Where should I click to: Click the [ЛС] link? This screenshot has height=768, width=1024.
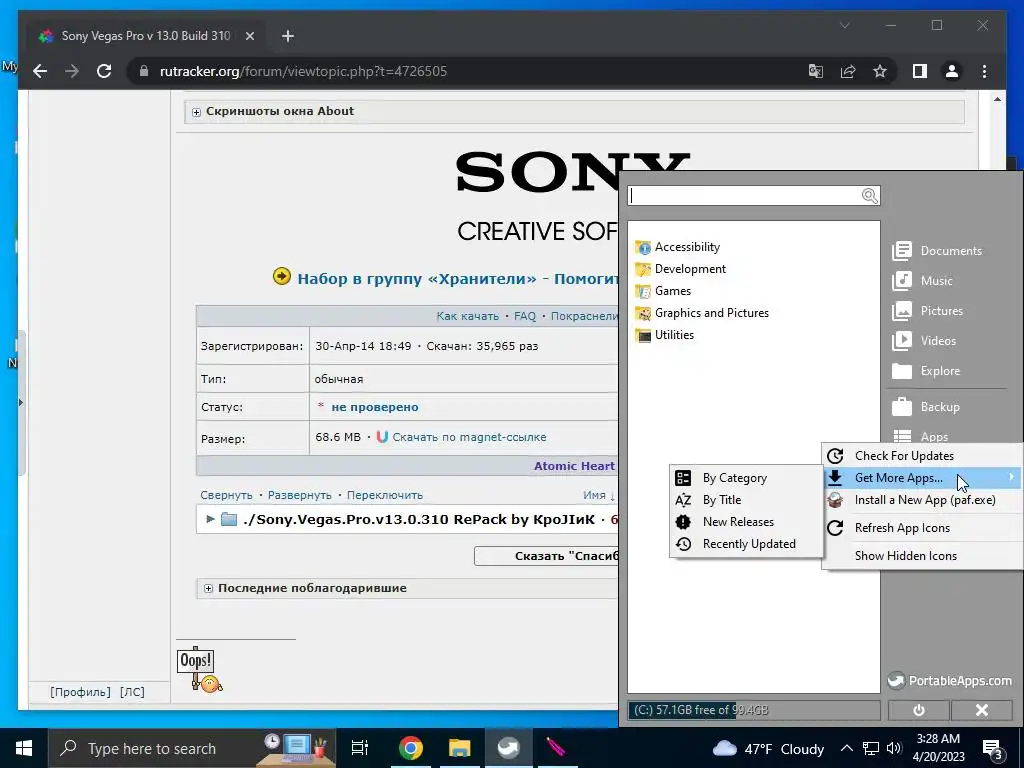[x=132, y=692]
